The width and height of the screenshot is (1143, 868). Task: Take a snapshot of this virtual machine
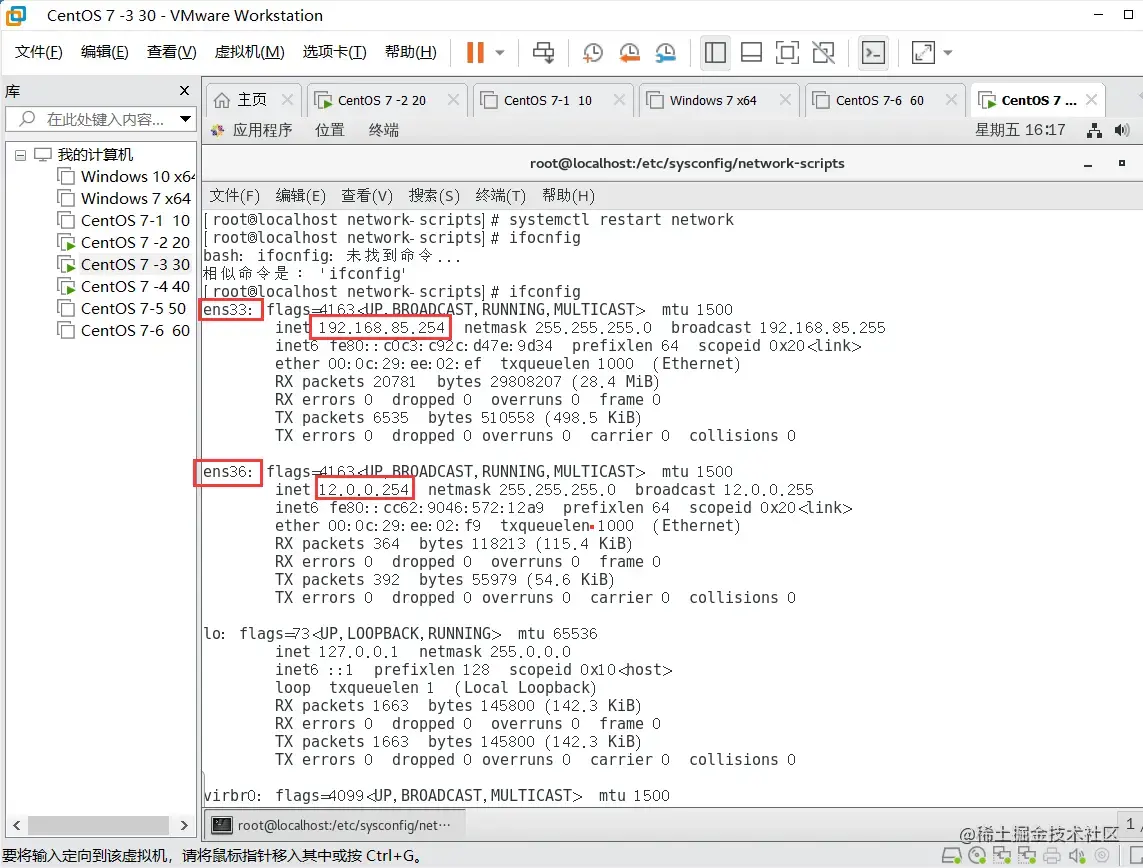click(x=593, y=52)
